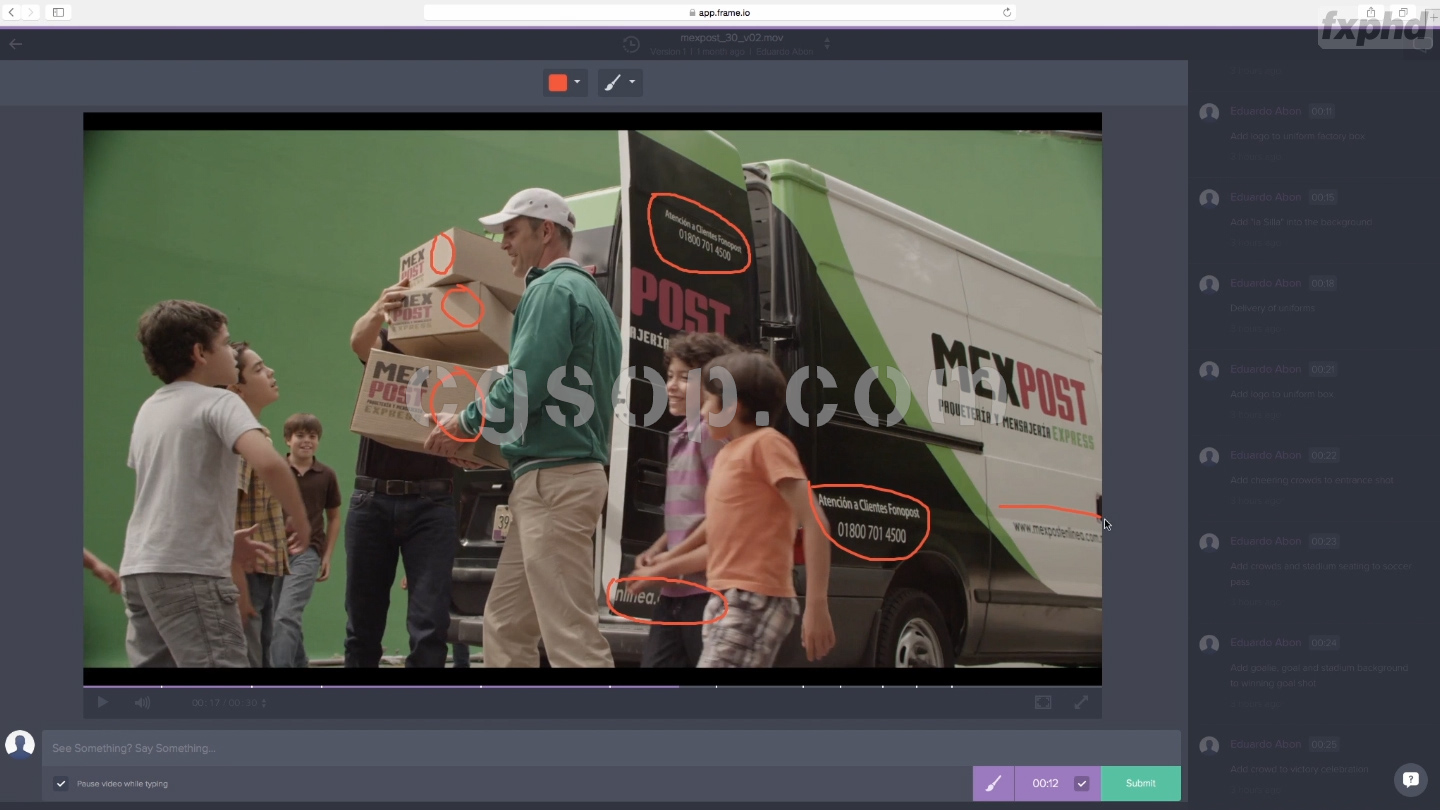Mute the video with the volume icon
The height and width of the screenshot is (810, 1440).
pyautogui.click(x=142, y=703)
